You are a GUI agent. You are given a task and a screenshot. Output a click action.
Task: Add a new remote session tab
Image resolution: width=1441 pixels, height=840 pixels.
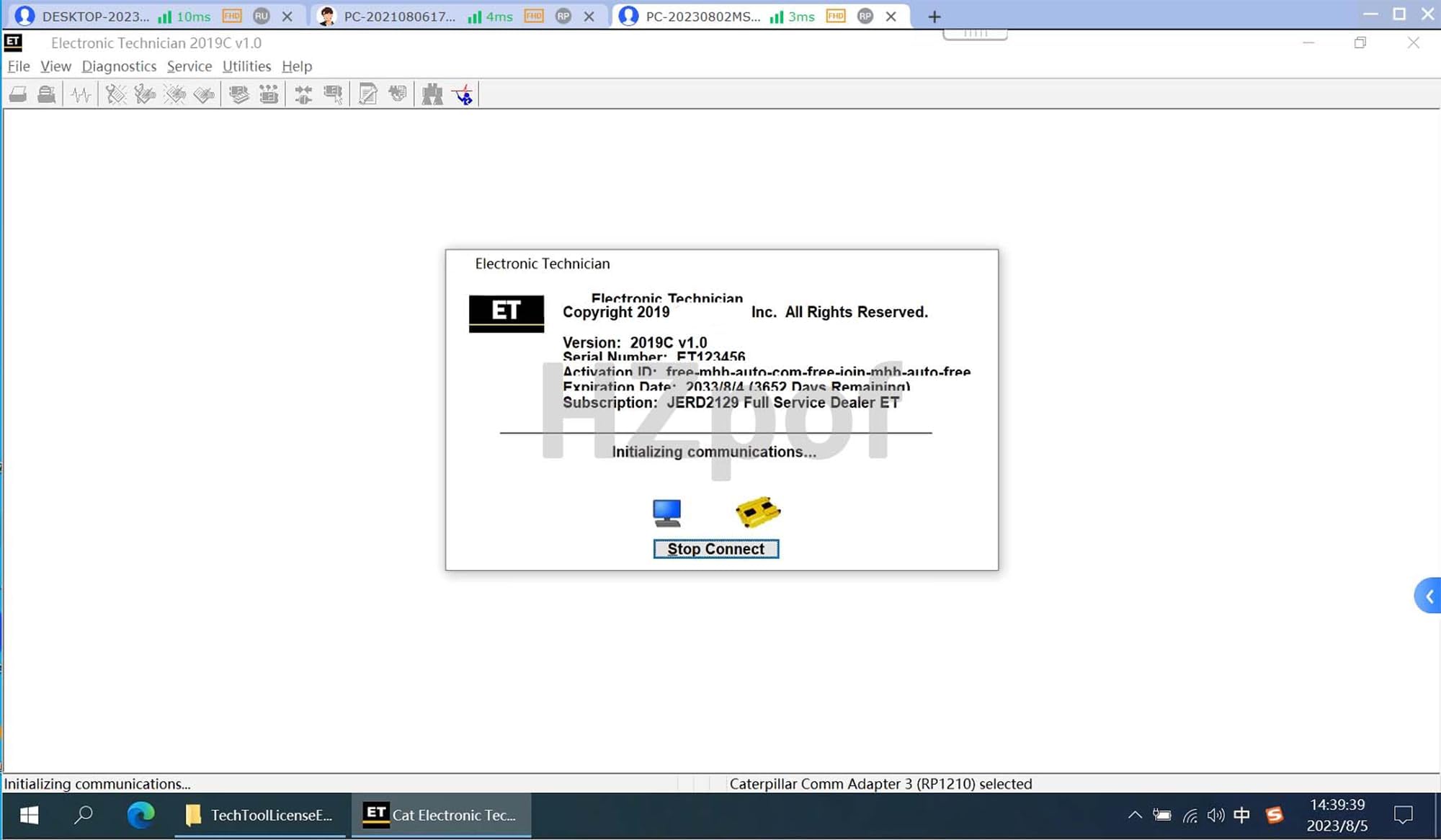934,17
